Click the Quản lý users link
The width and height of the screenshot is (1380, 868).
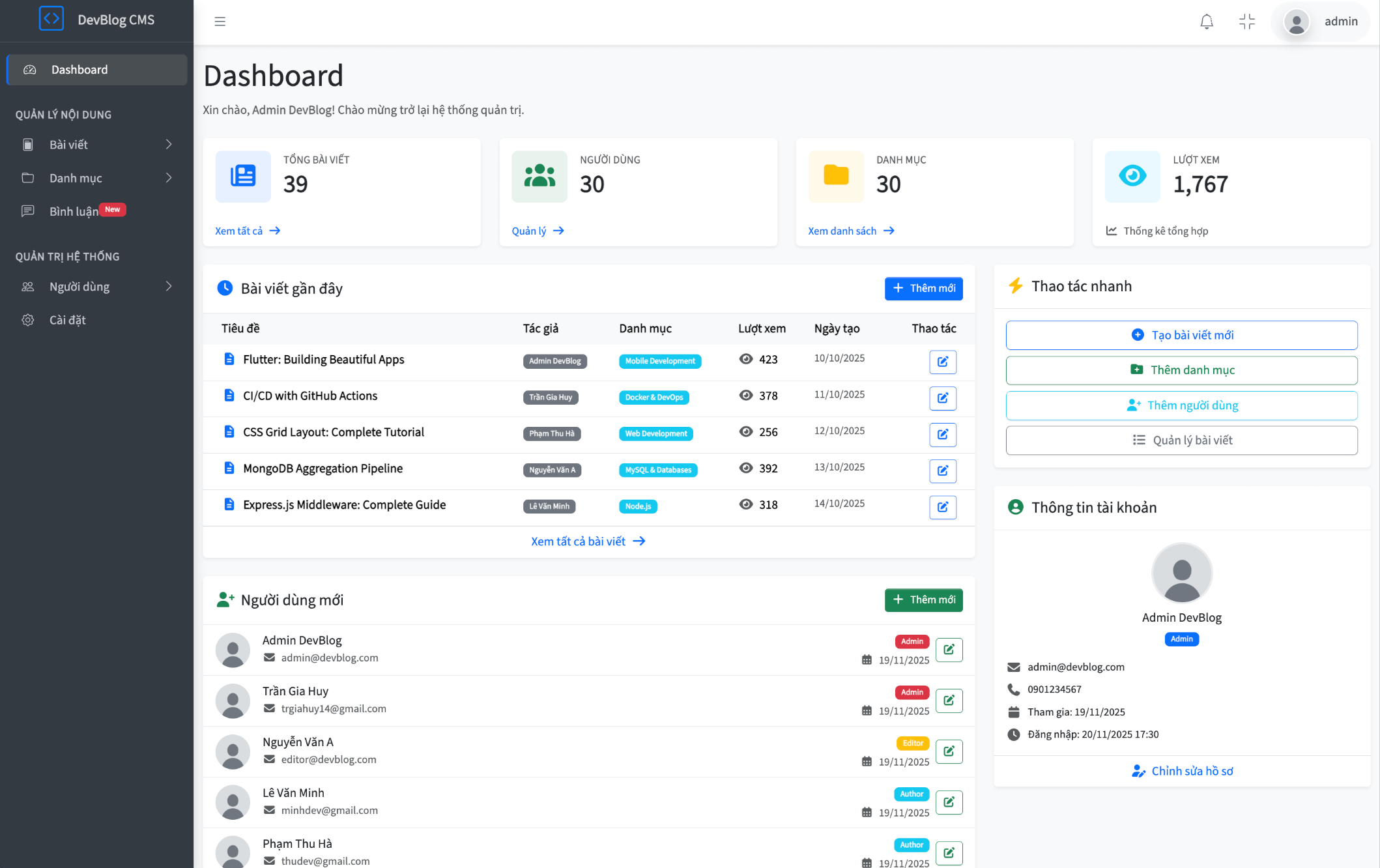coord(538,231)
